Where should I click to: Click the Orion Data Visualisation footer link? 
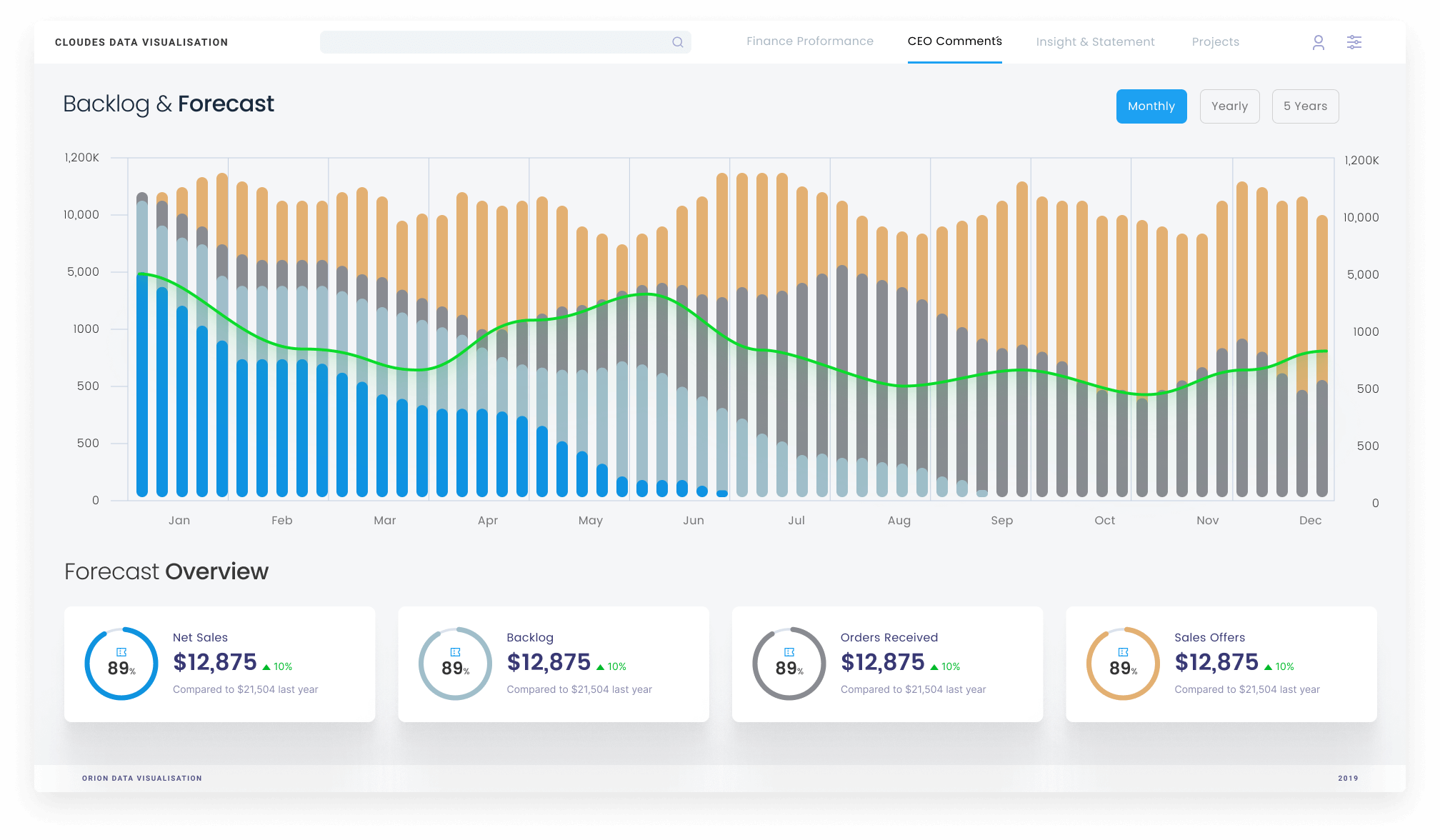coord(141,778)
